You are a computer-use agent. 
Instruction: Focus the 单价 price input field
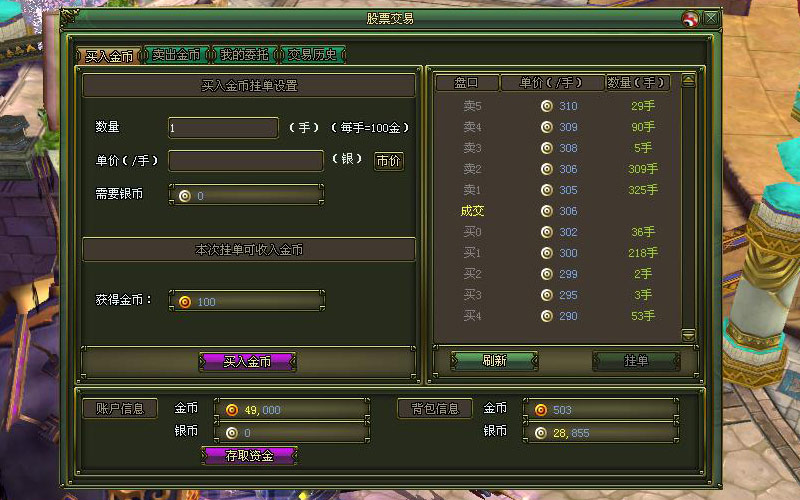[x=246, y=161]
